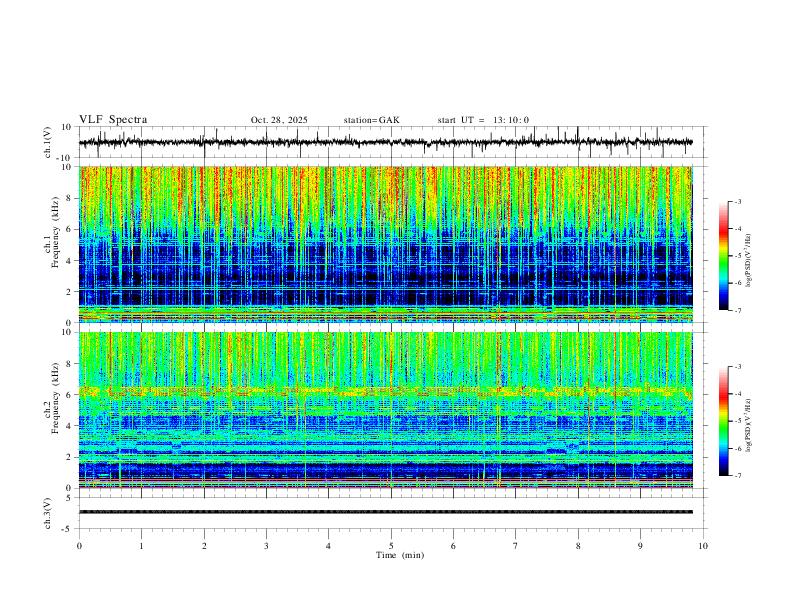The width and height of the screenshot is (792, 612).
Task: Click time axis tick label "3"
Action: coord(266,546)
